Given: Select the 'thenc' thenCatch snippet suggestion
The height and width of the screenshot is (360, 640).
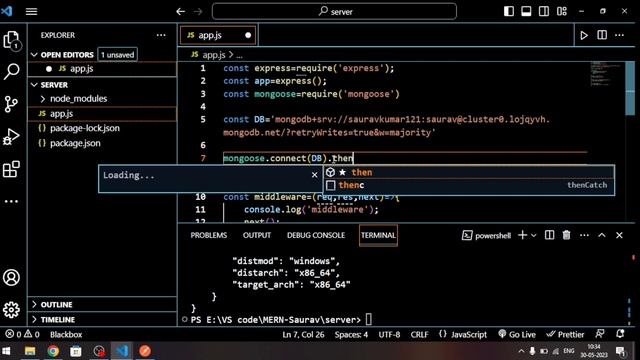Looking at the screenshot, I should [469, 185].
